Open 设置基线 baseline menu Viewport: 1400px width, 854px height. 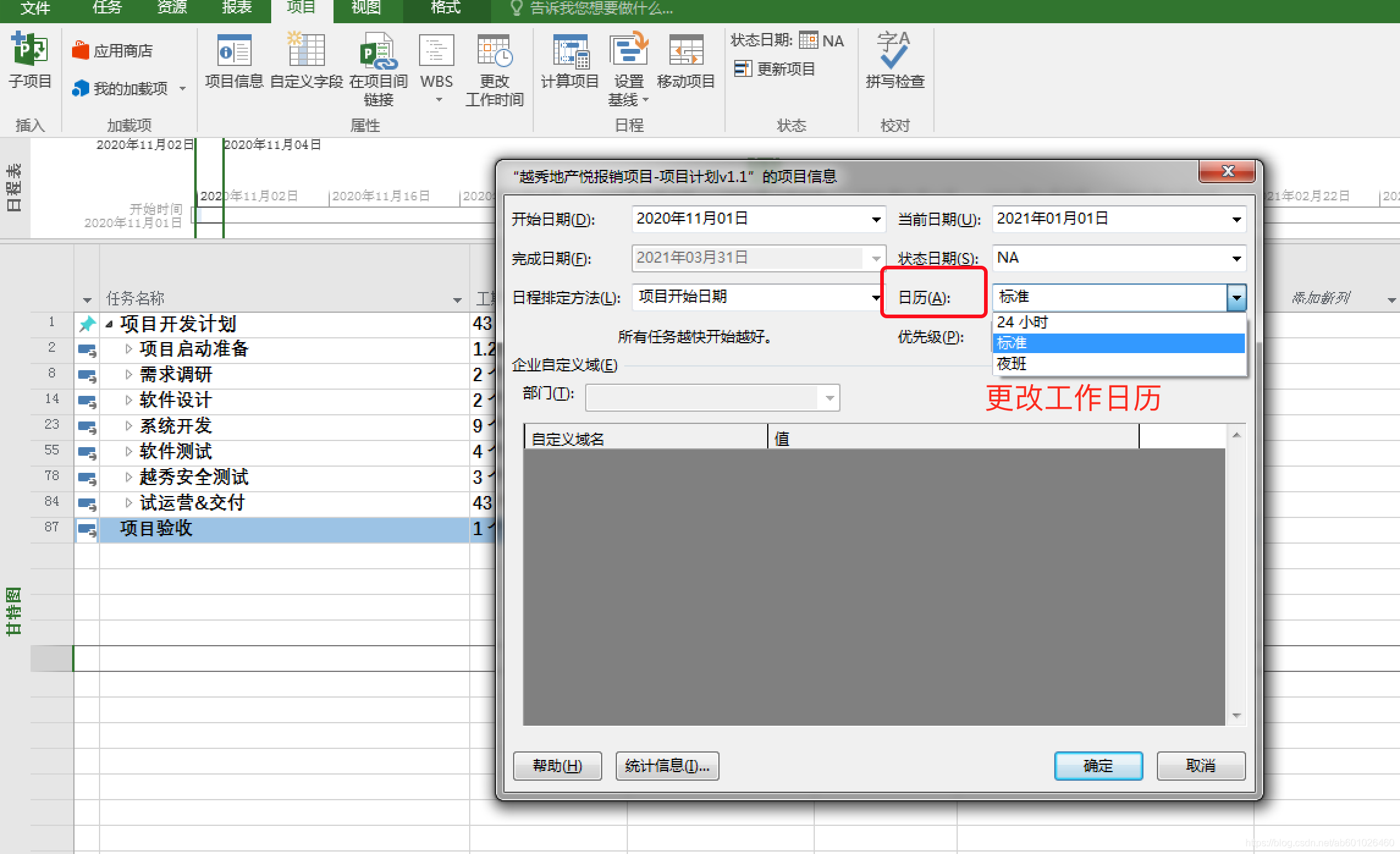click(x=628, y=70)
